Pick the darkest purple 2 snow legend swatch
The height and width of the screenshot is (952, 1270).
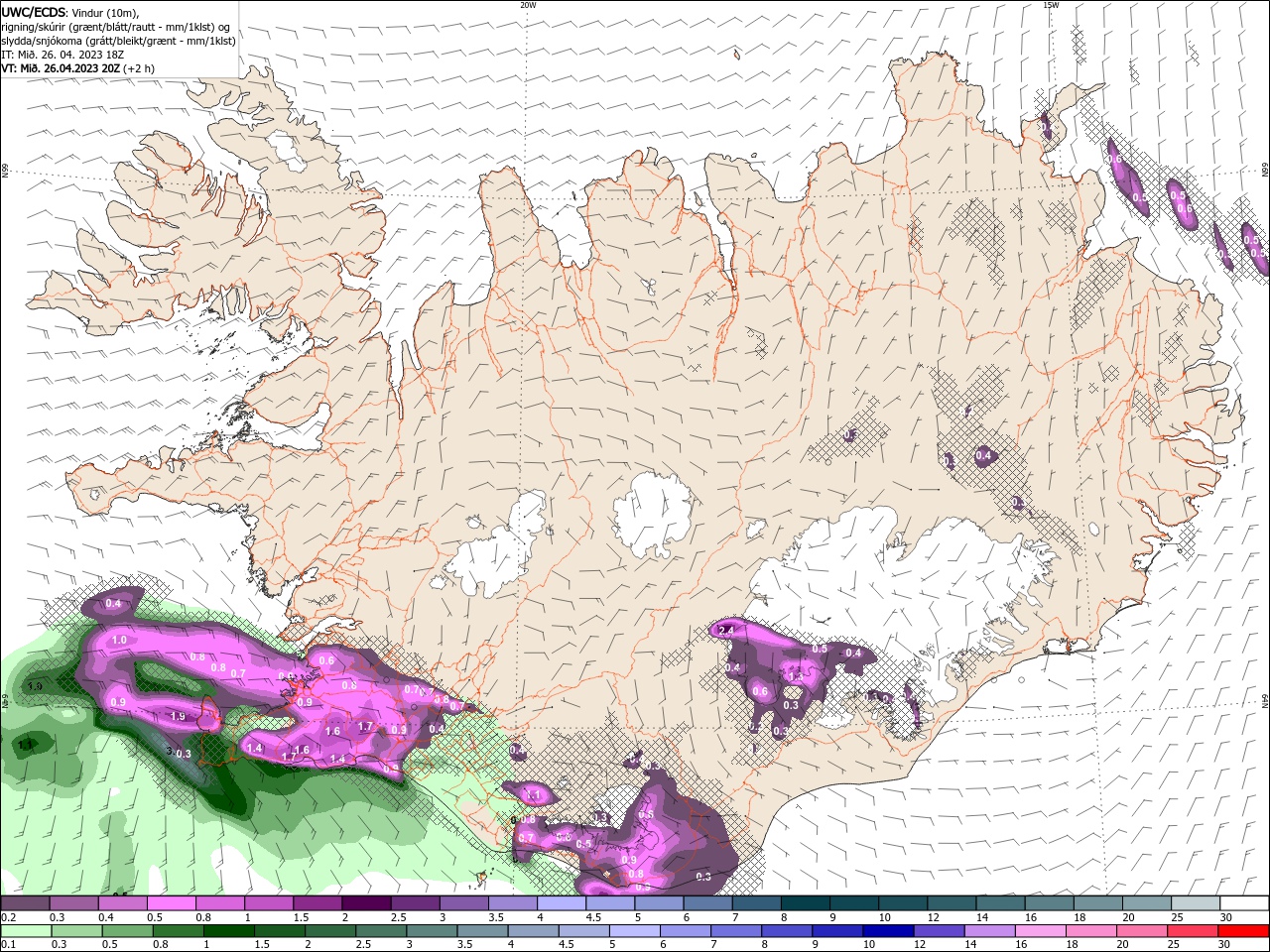[365, 903]
